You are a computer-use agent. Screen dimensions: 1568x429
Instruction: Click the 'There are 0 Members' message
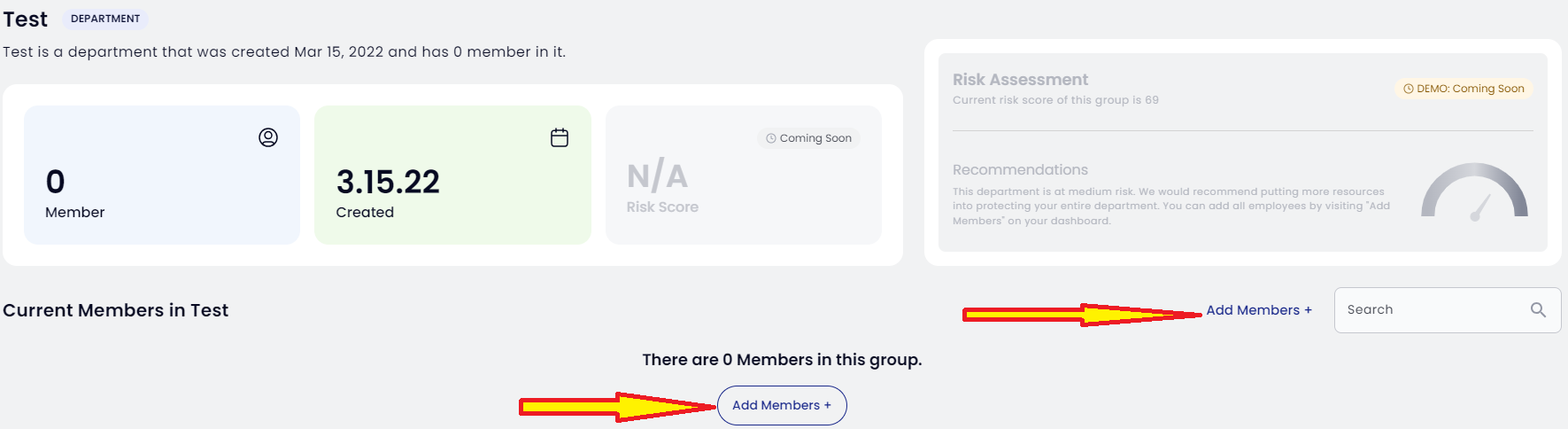(x=782, y=360)
